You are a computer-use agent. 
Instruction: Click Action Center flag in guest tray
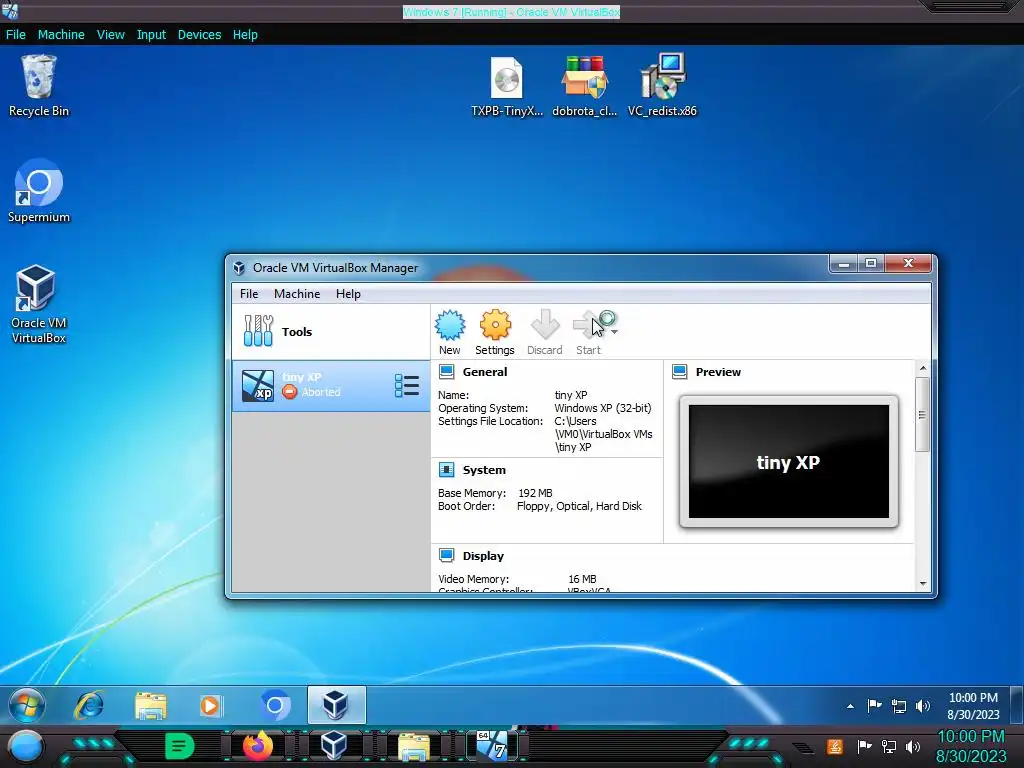coord(874,706)
